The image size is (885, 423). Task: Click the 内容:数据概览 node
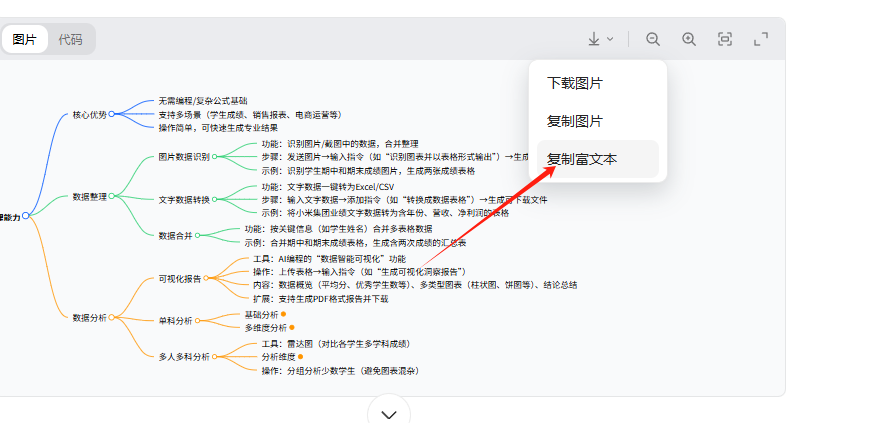click(415, 285)
